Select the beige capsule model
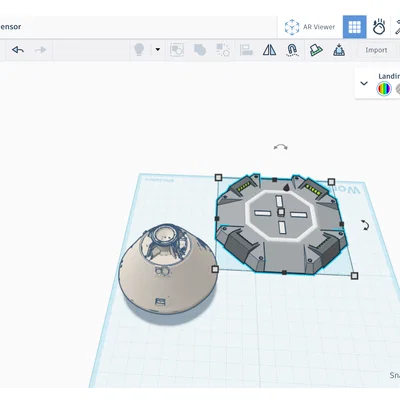Screen dimensions: 400x400 click(x=168, y=270)
